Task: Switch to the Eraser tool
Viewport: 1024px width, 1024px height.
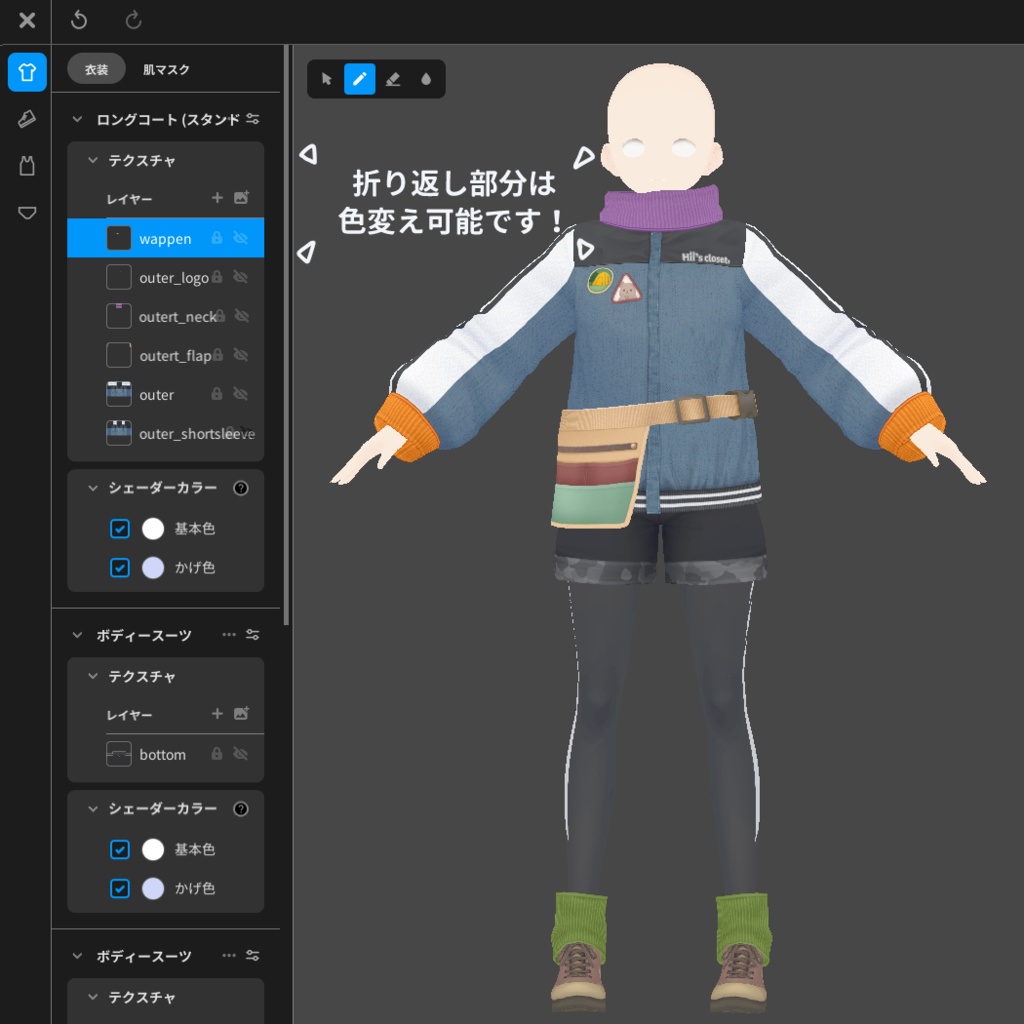Action: [x=392, y=79]
